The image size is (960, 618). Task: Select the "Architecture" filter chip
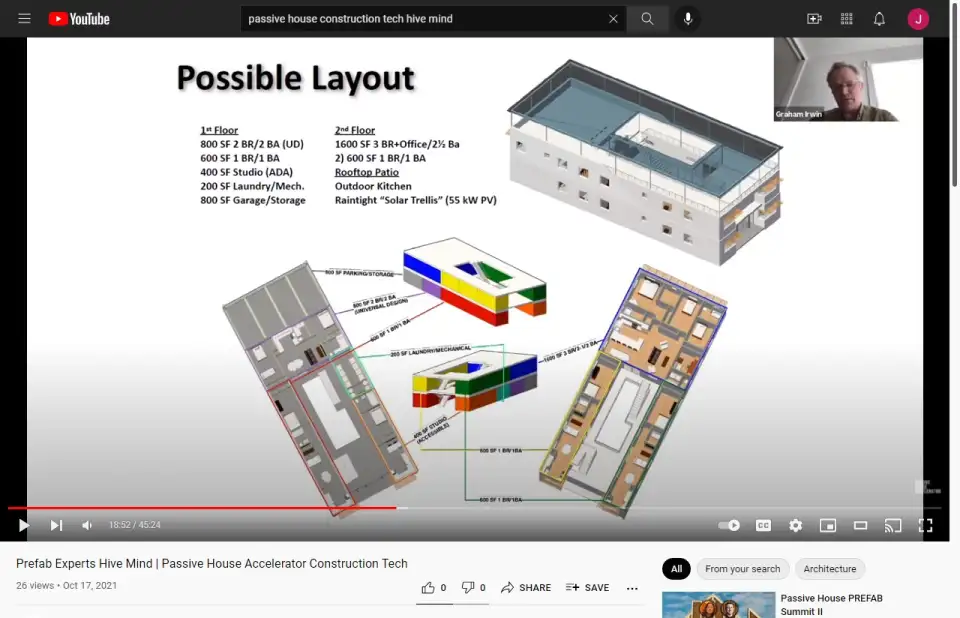coord(830,569)
